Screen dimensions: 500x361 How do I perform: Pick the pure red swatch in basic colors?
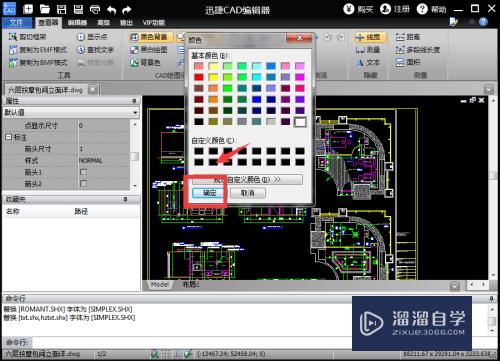pyautogui.click(x=199, y=77)
